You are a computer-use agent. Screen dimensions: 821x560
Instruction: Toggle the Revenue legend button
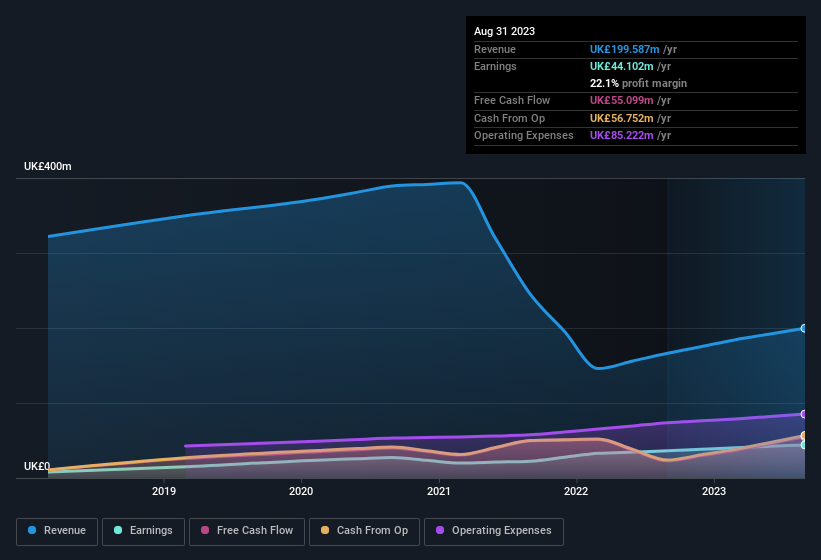[57, 531]
